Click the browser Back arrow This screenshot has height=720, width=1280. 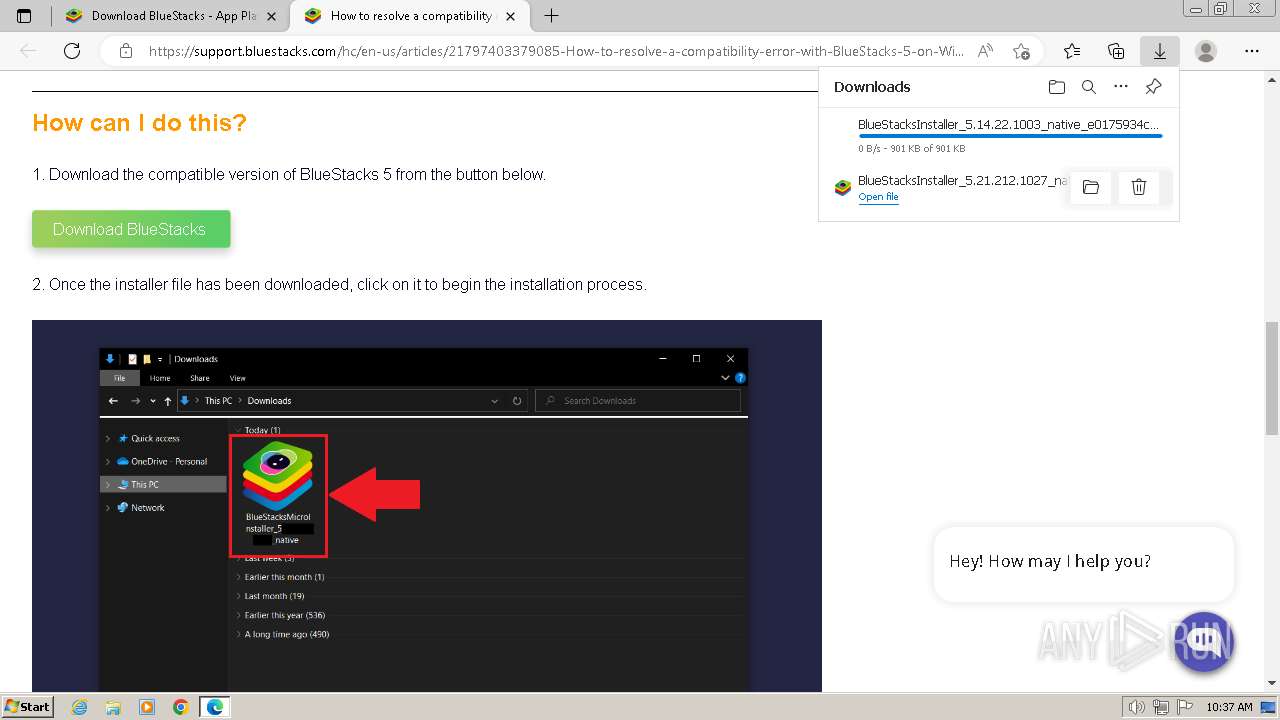tap(28, 51)
